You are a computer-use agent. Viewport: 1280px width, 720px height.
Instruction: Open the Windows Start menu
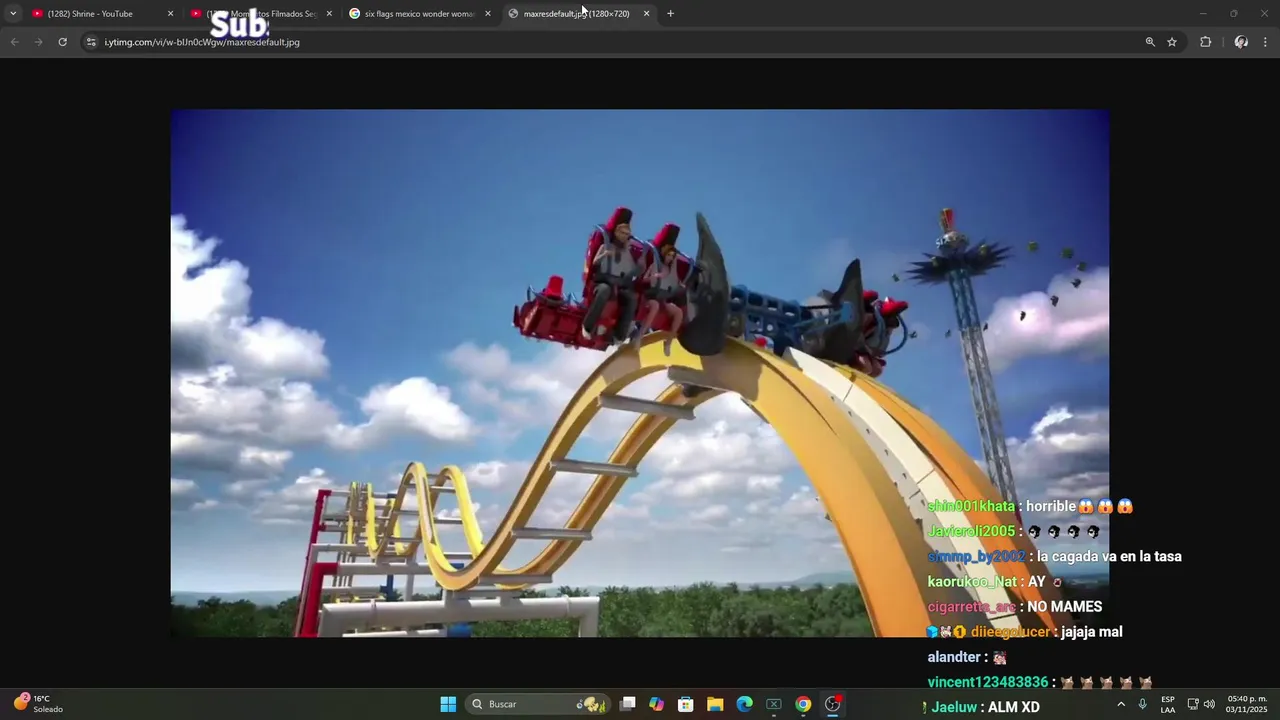pyautogui.click(x=448, y=704)
